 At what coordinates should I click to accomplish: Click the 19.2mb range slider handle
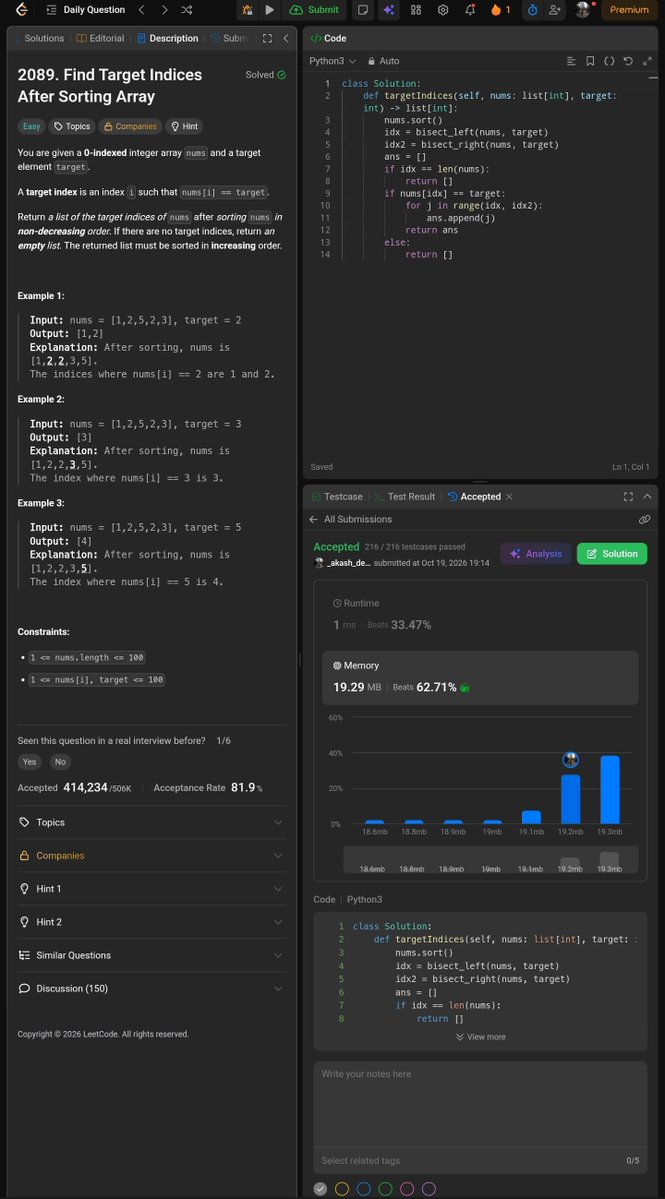tap(570, 863)
